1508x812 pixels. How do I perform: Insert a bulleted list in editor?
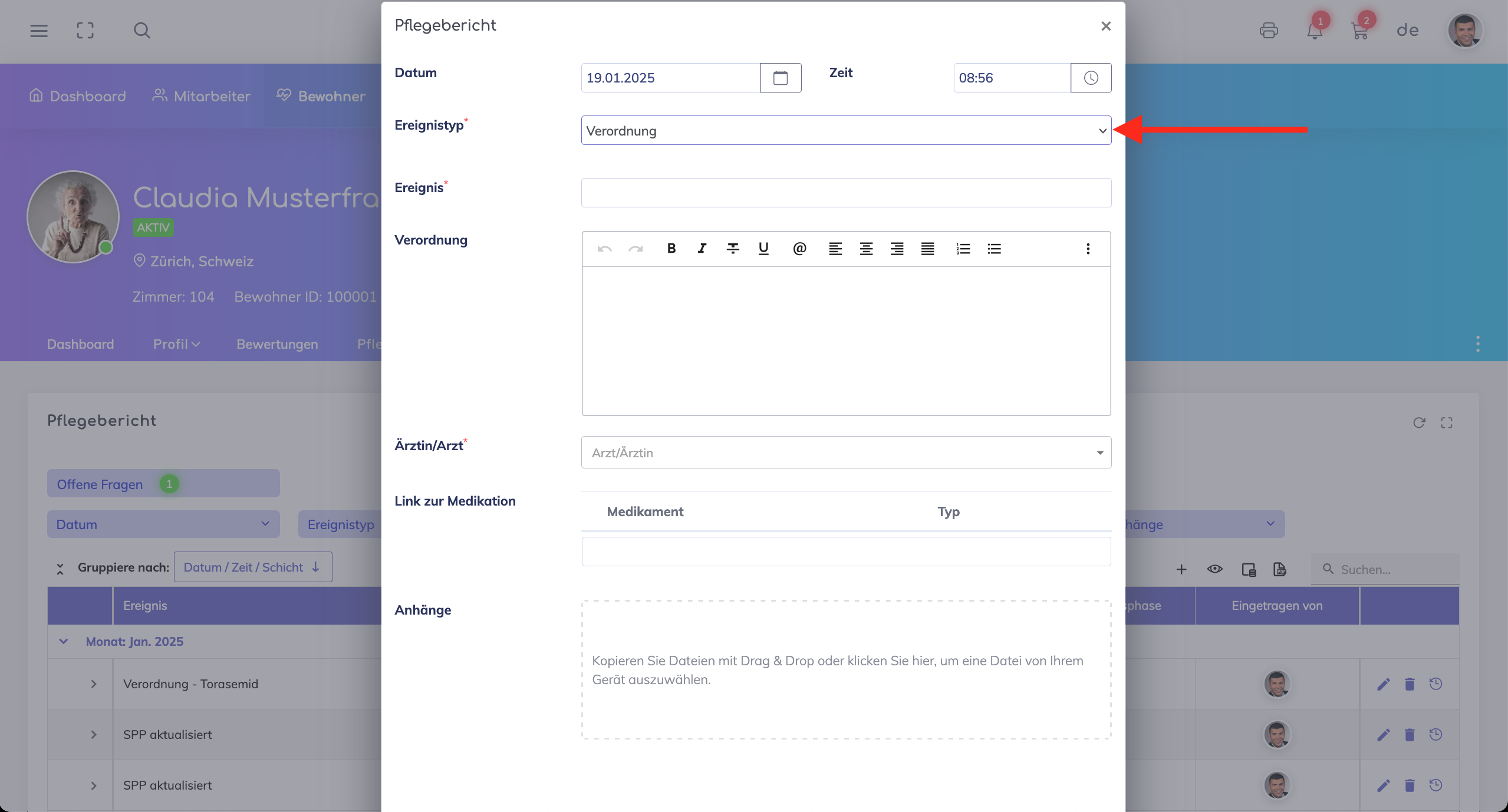pyautogui.click(x=995, y=249)
